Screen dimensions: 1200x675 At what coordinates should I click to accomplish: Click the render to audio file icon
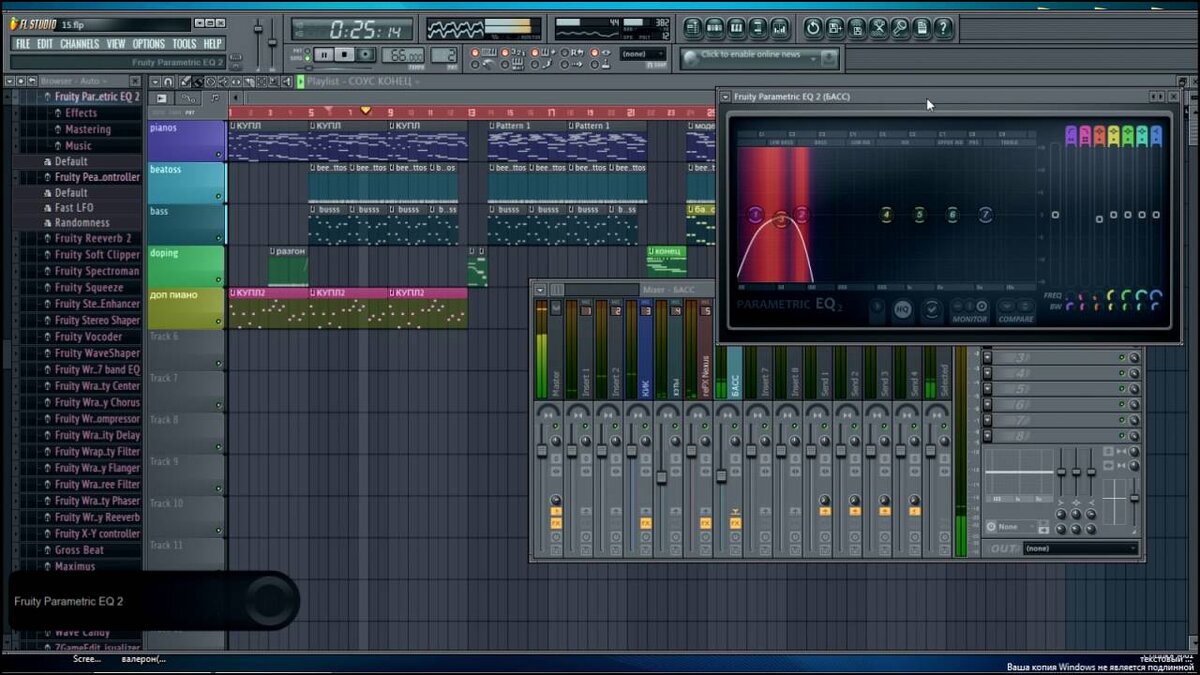coord(856,28)
